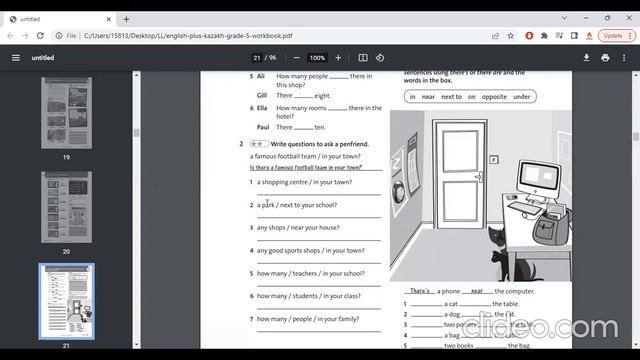Open a new browser tab
Viewport: 640px width, 360px height.
pos(126,19)
